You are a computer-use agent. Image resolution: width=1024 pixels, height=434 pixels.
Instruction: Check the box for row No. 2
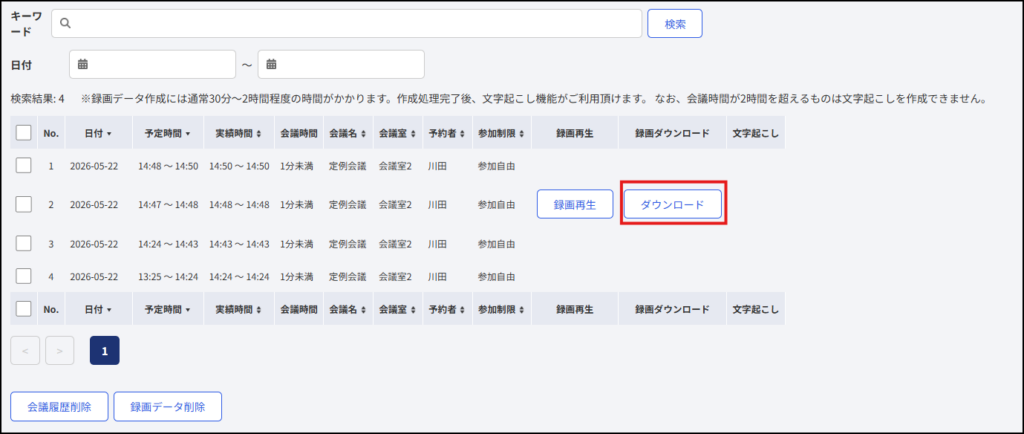click(24, 204)
